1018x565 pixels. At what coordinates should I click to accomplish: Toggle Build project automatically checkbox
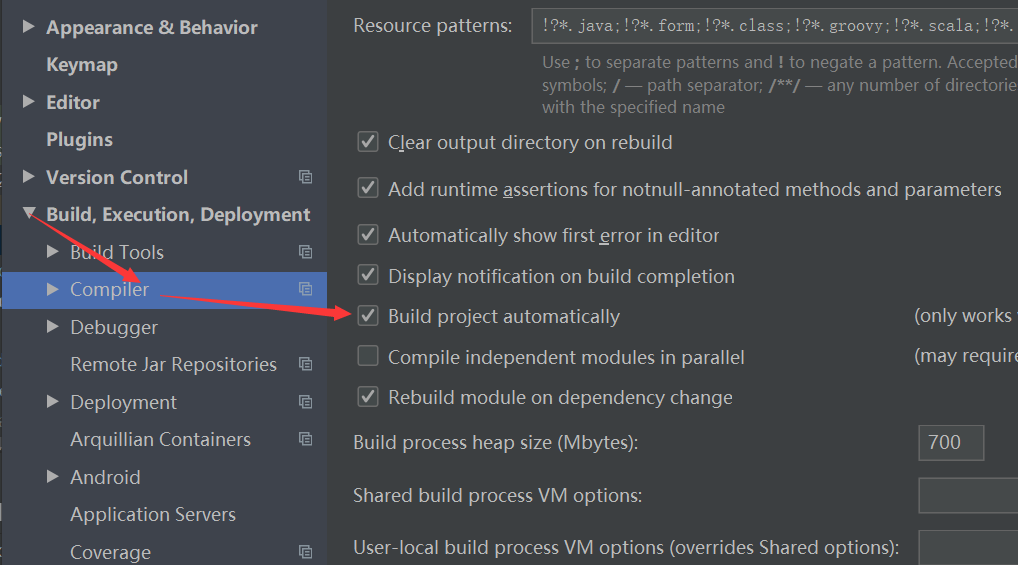click(368, 316)
